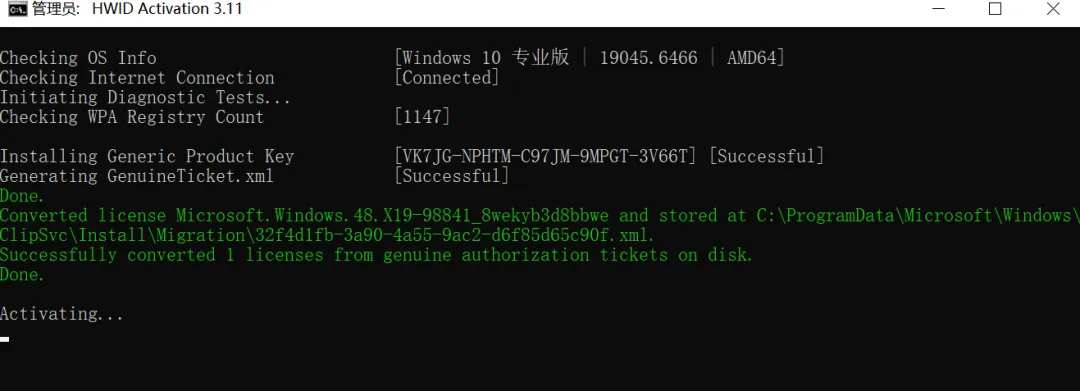
Task: Click the Generating GenuineTicket.xml label
Action: [137, 176]
